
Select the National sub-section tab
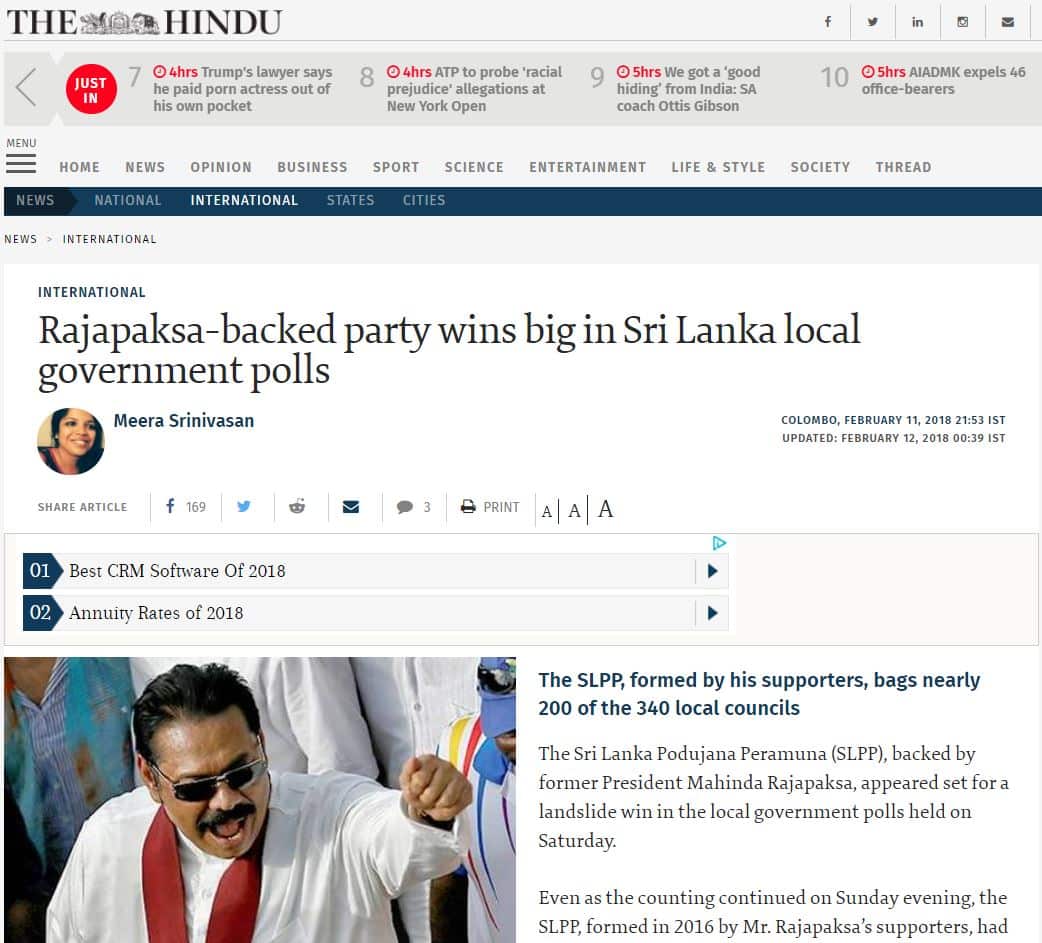click(x=128, y=201)
